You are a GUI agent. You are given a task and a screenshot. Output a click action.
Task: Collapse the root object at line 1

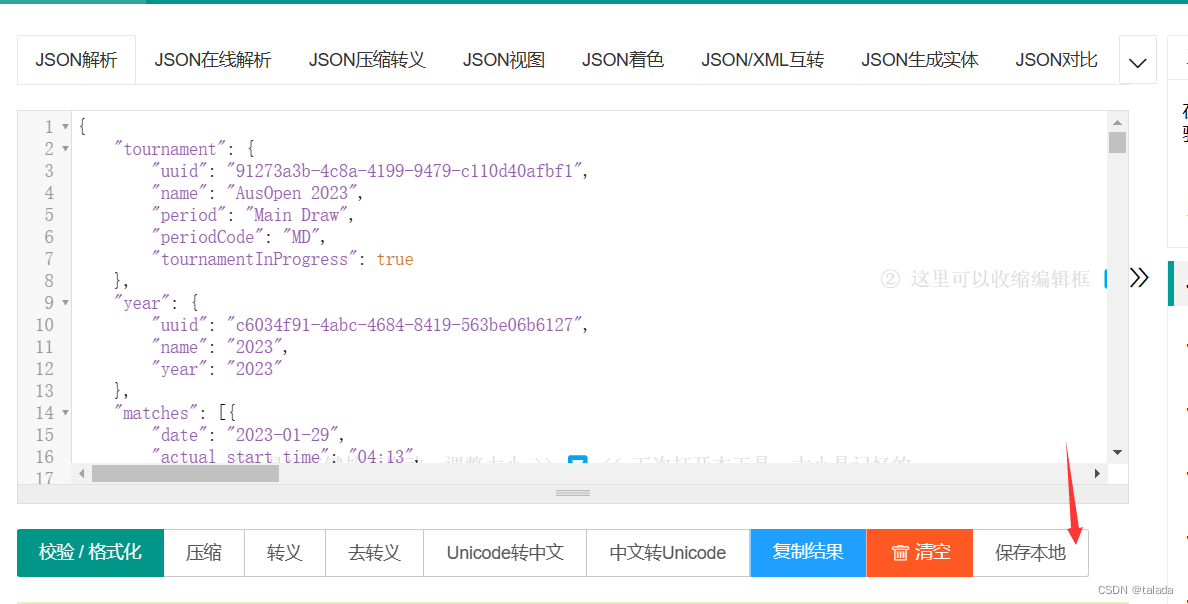tap(65, 127)
